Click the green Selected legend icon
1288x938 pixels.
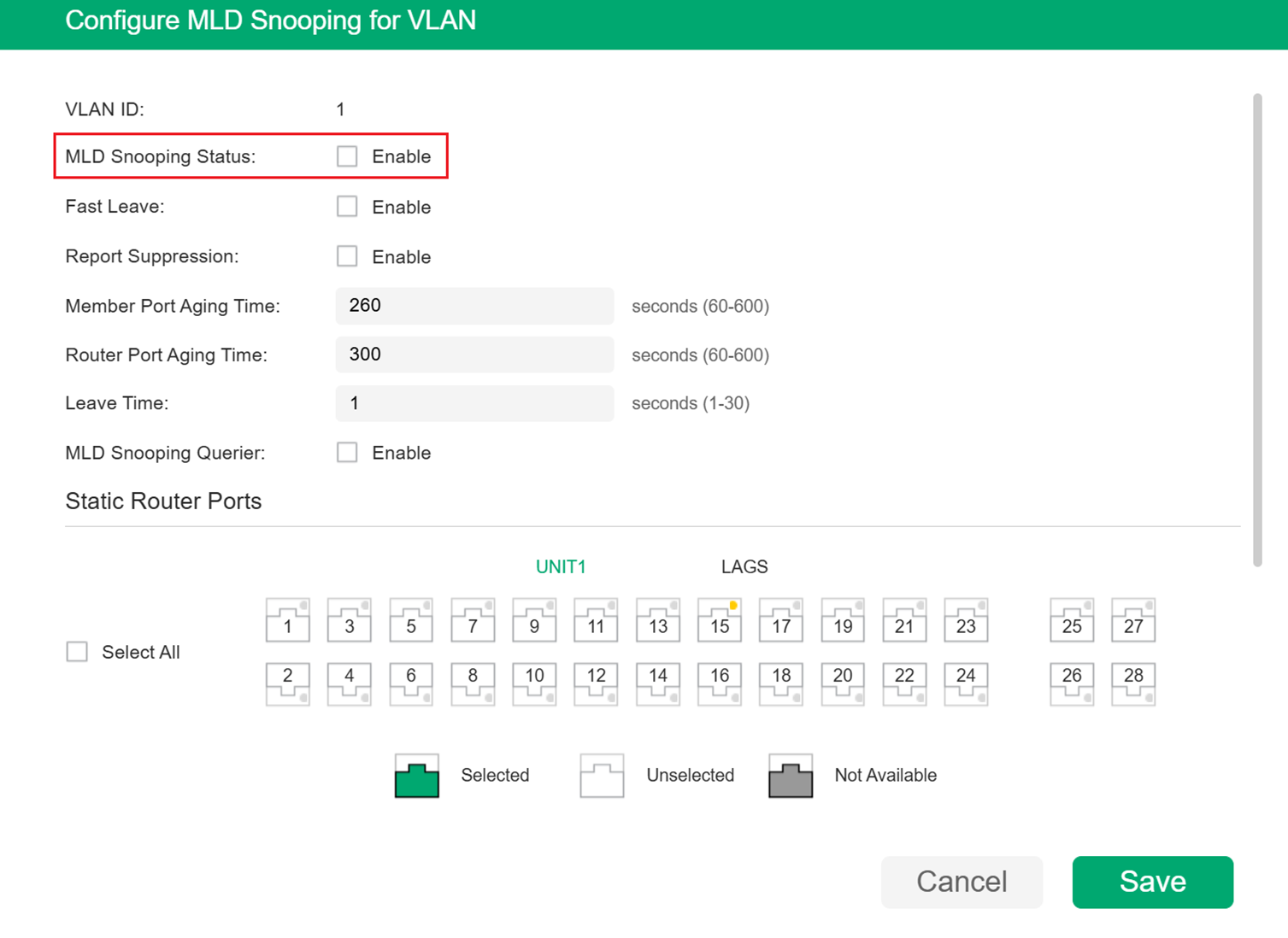416,776
